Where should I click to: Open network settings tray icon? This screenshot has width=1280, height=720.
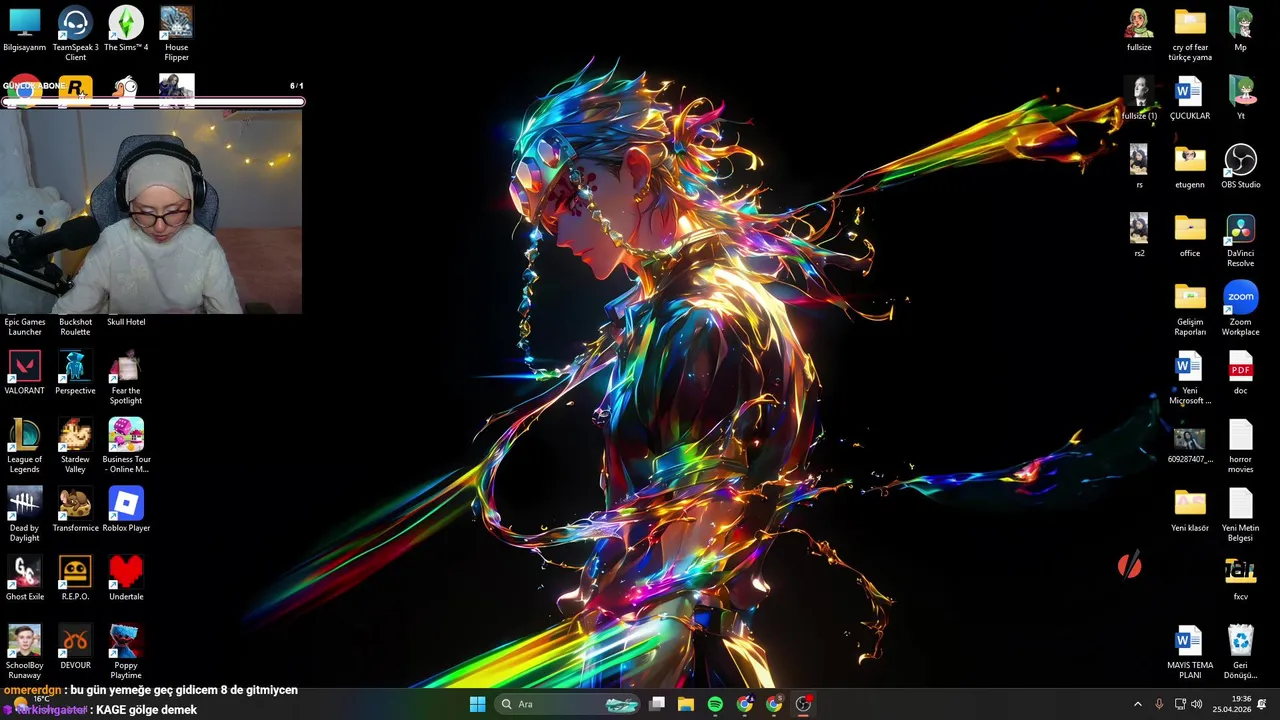pyautogui.click(x=1180, y=704)
